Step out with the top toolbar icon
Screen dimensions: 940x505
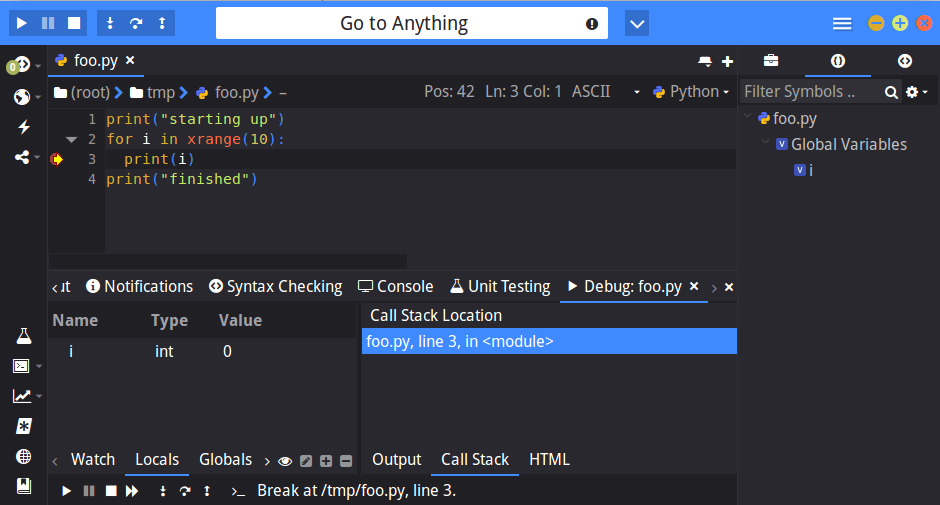[x=162, y=23]
